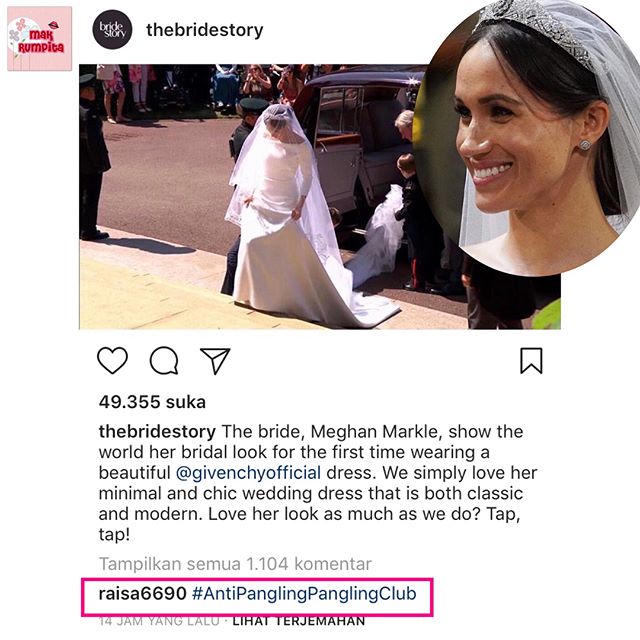
Task: Click the pink highlighted comment box
Action: 257,596
